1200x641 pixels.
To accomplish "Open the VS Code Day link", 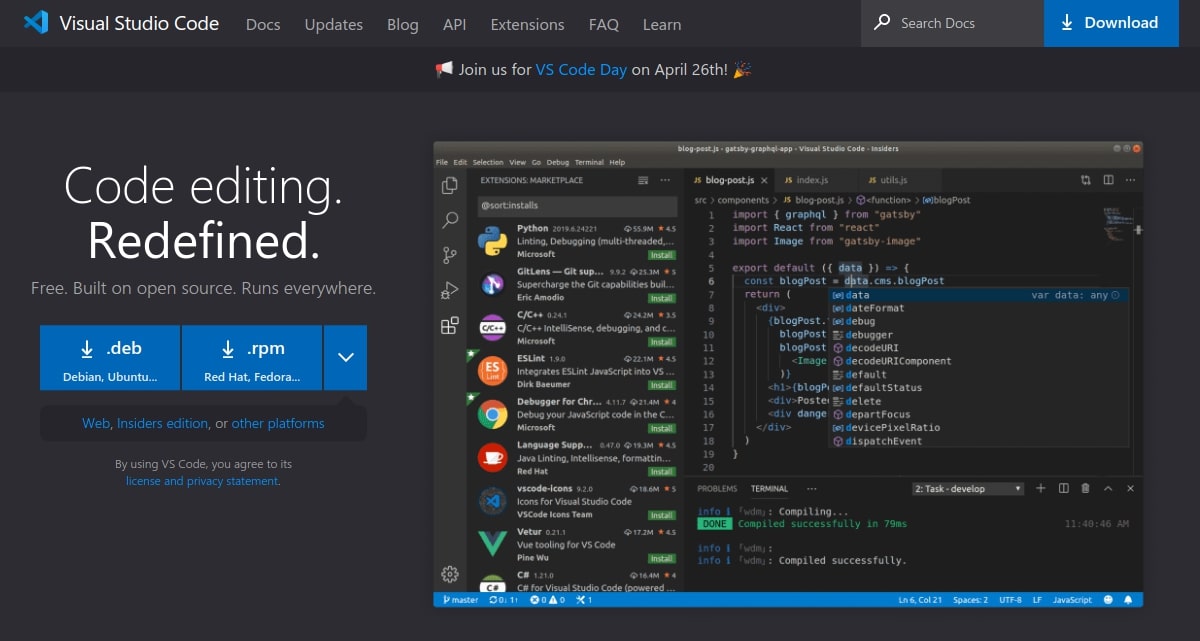I will coord(581,70).
